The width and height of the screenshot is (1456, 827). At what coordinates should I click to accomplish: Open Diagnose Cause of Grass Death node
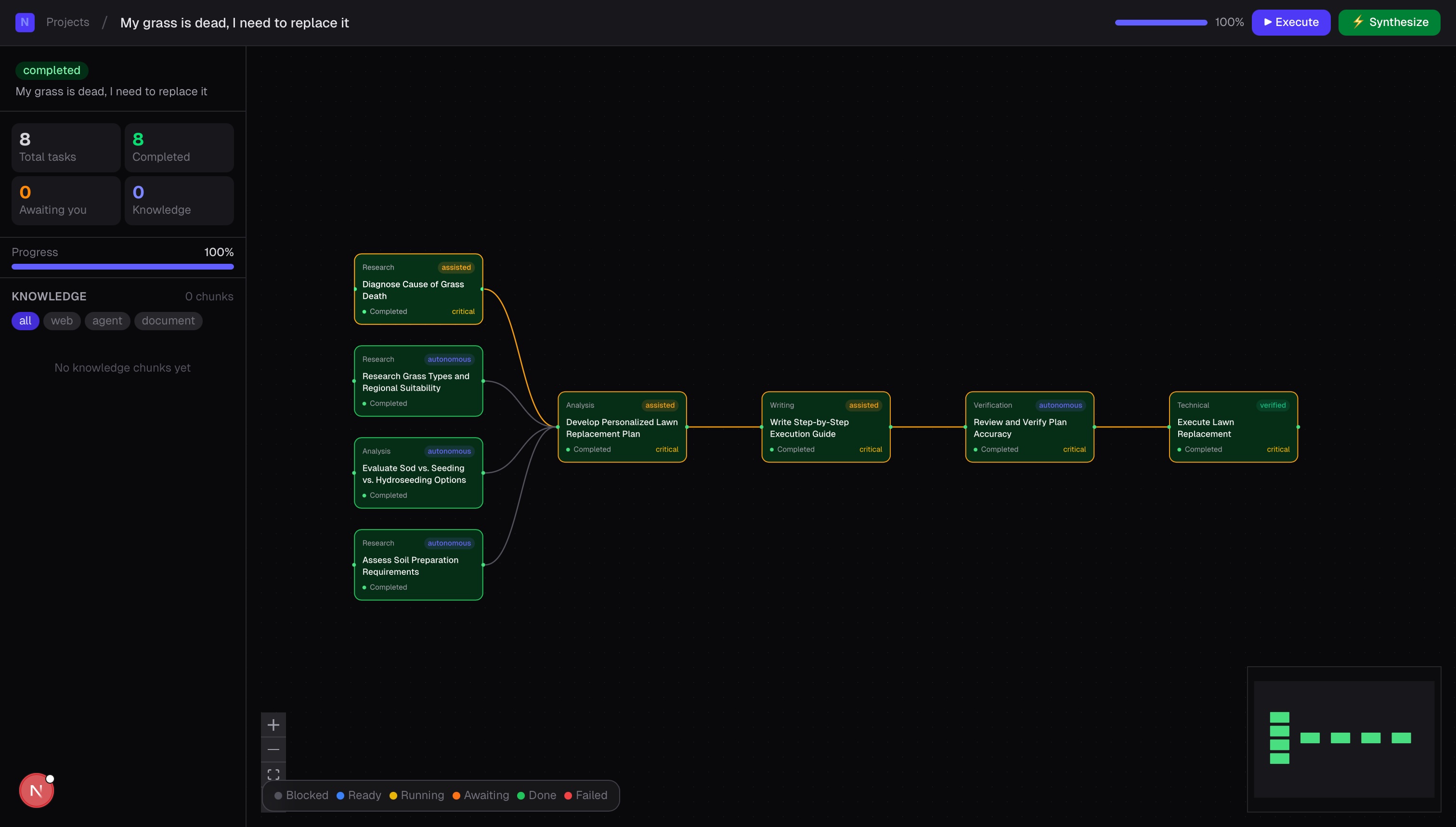pos(418,289)
